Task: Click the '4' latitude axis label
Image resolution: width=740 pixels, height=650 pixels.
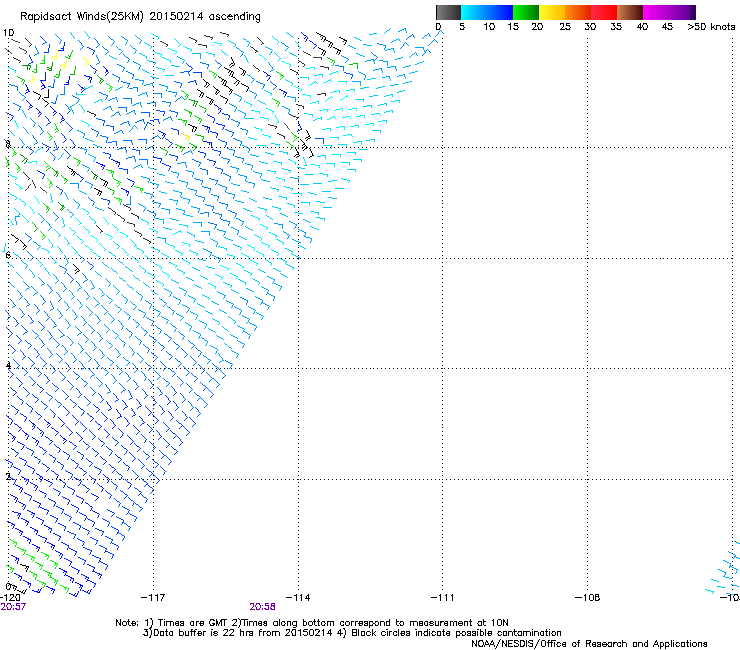Action: click(8, 366)
